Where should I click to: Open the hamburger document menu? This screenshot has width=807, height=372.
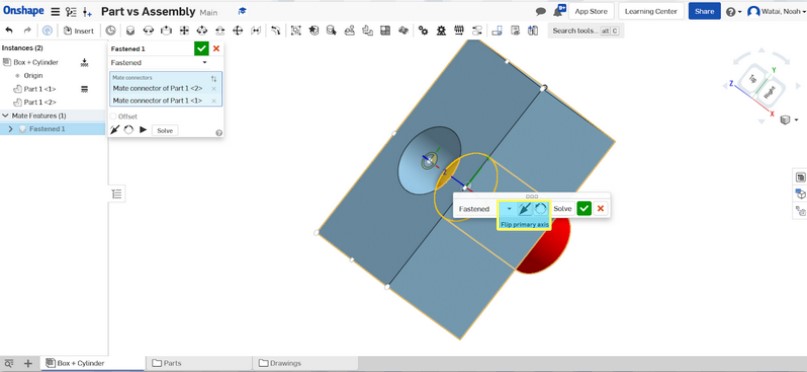[x=55, y=11]
